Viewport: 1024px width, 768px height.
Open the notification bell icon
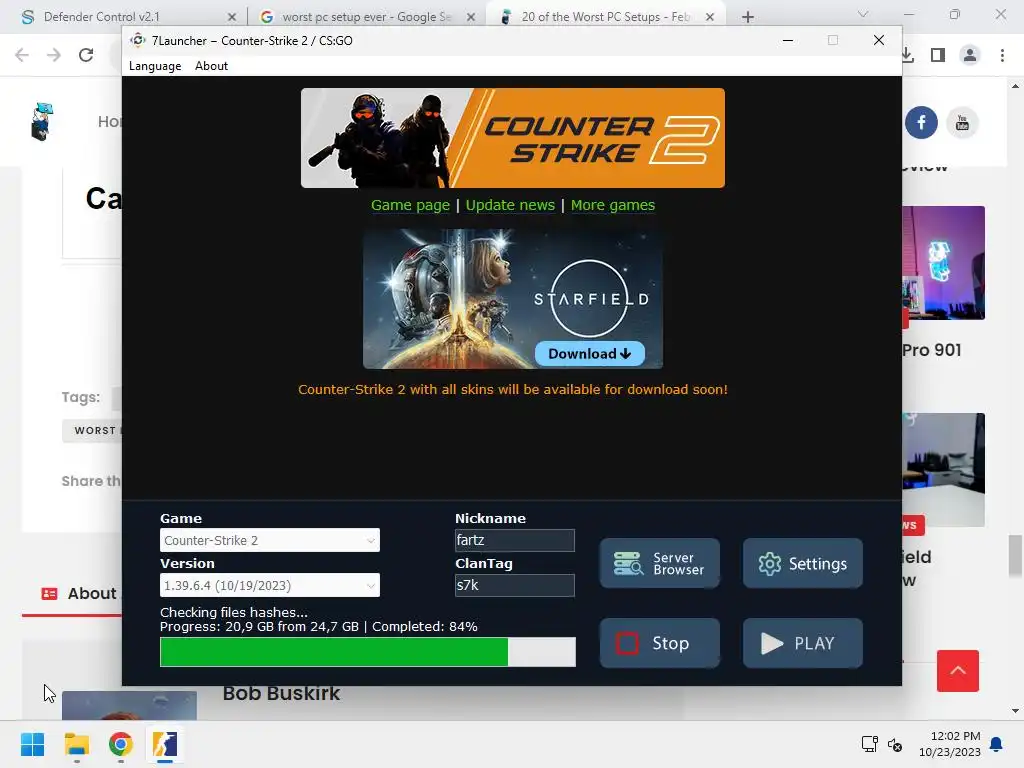[997, 744]
